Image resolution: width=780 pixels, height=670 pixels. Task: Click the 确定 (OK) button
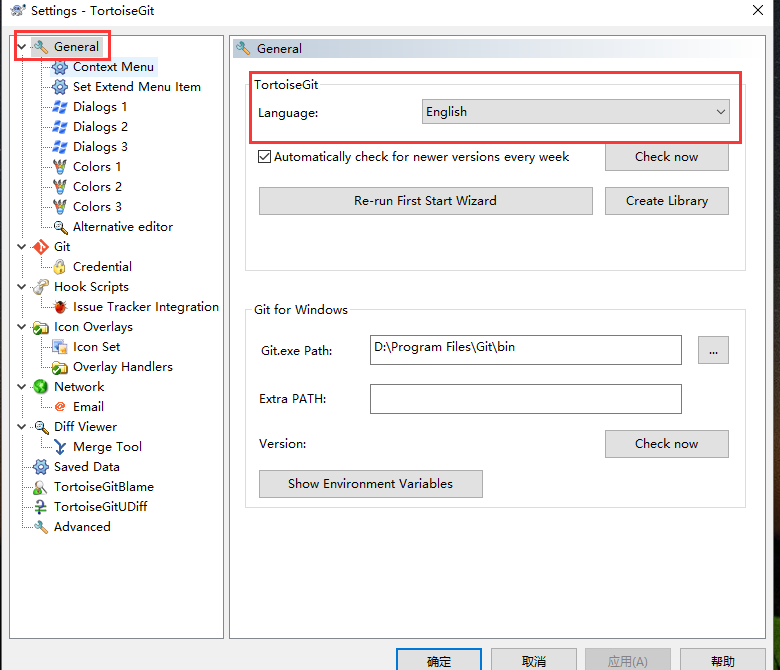click(439, 660)
